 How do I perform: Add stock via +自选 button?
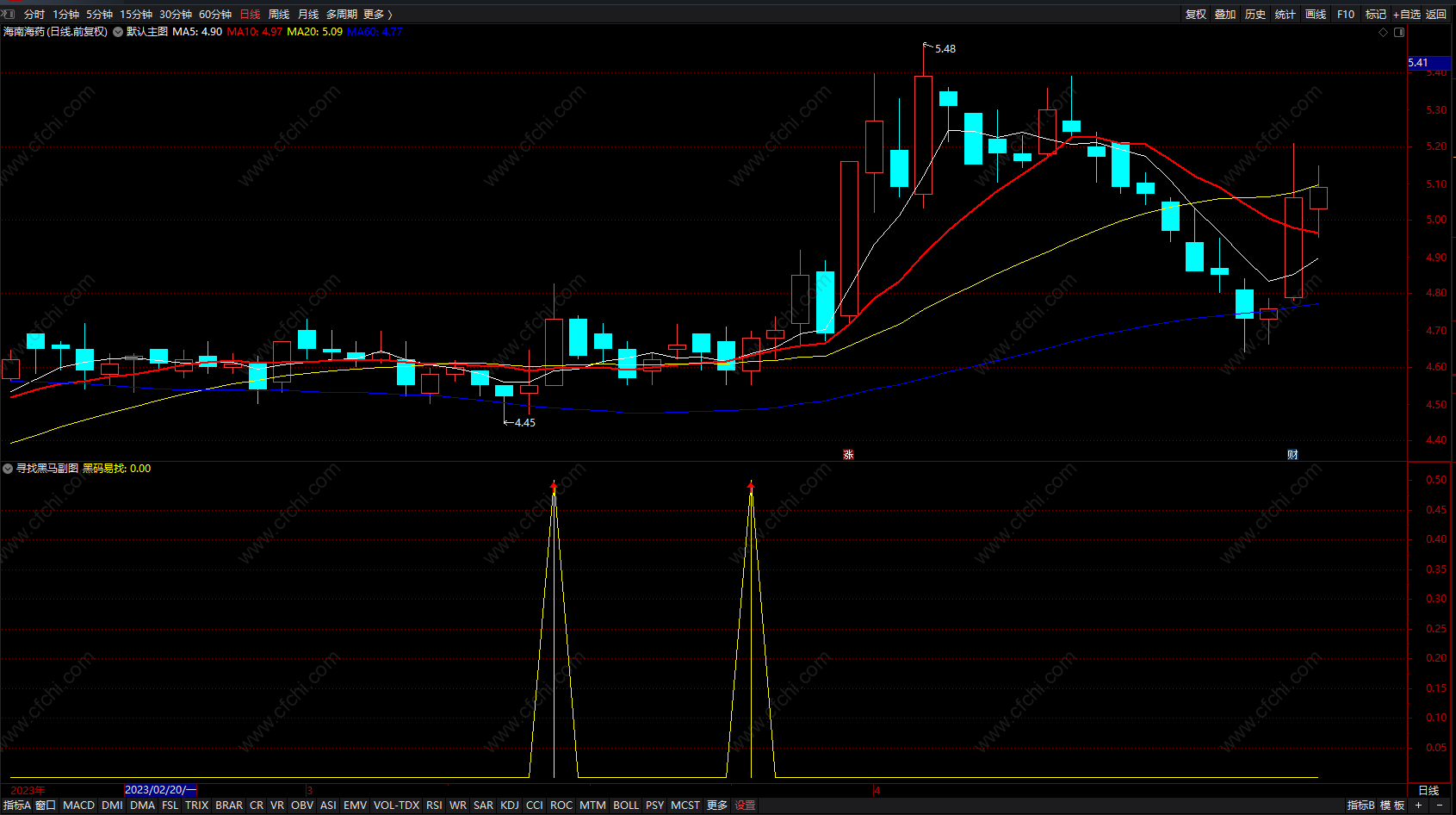coord(1407,14)
